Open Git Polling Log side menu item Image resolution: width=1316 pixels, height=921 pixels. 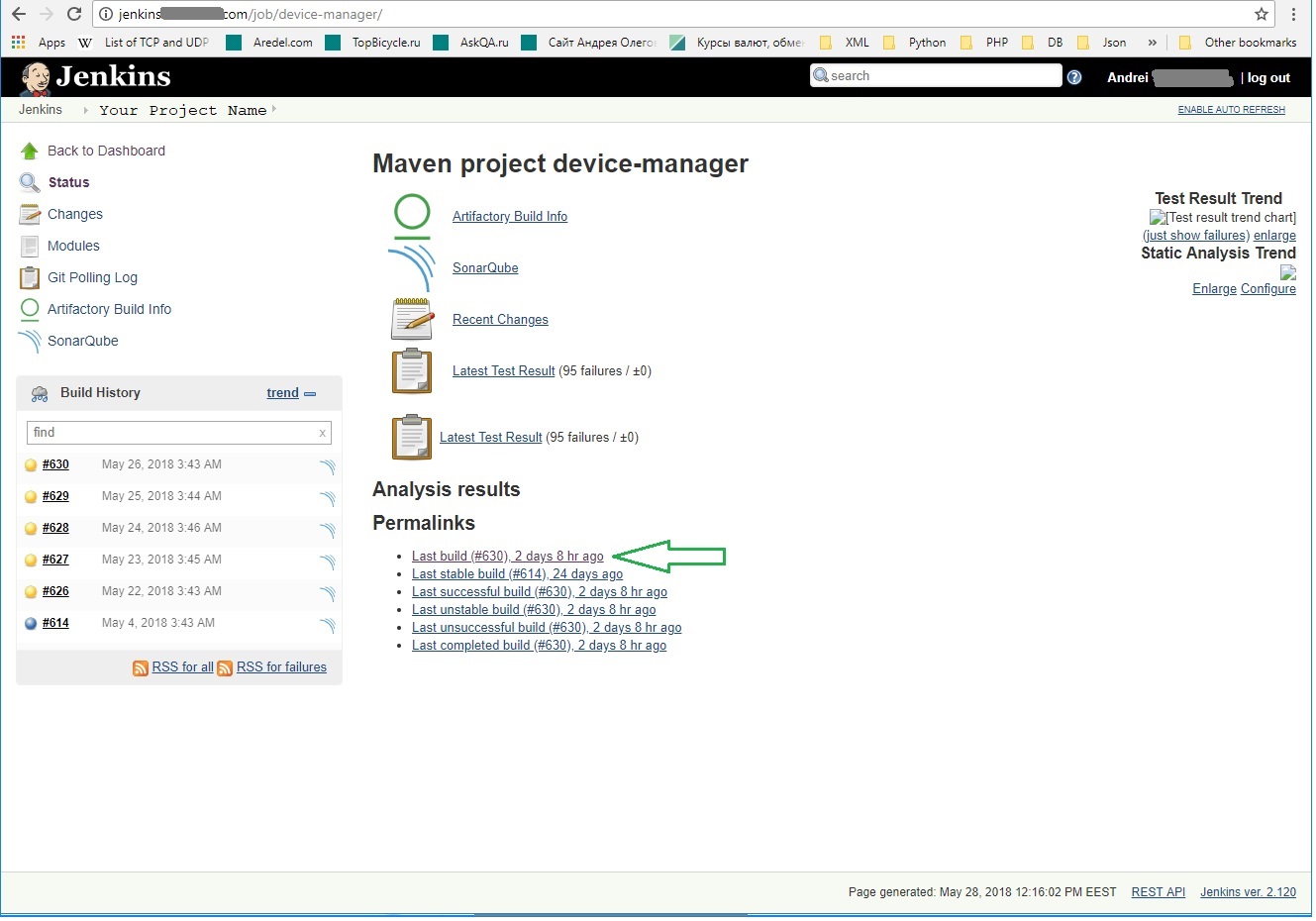(92, 277)
